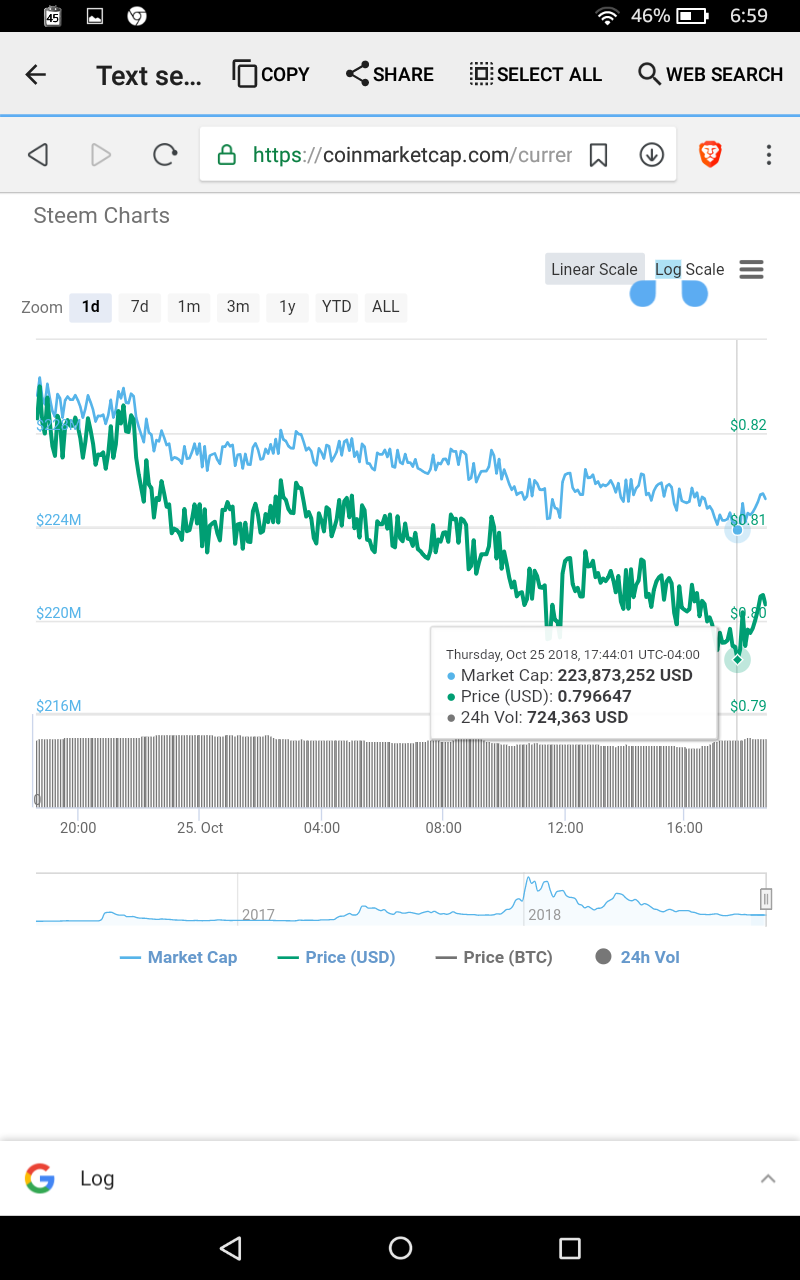
Task: Open the Brave shields lion icon
Action: [x=710, y=154]
